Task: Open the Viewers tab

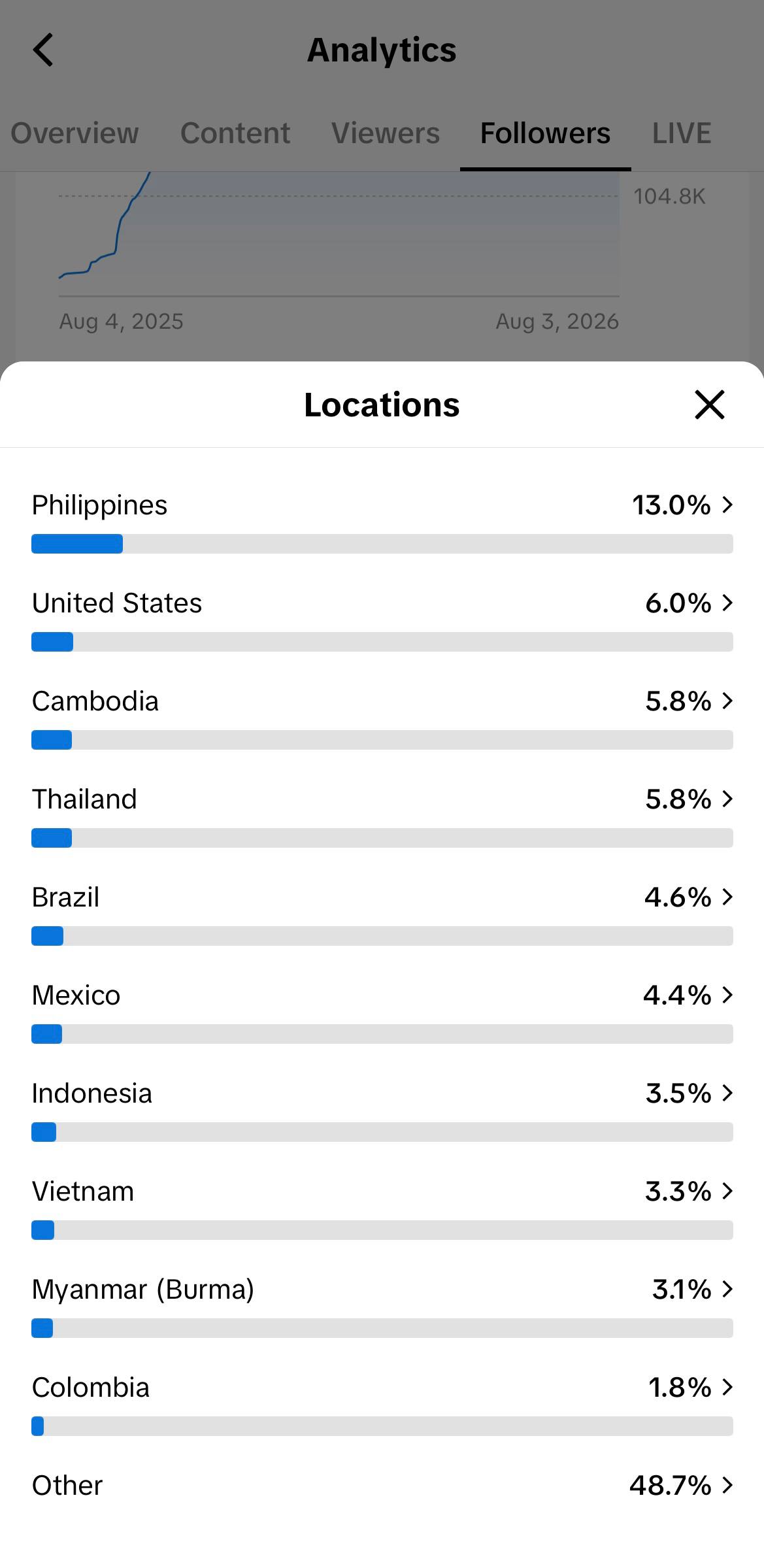Action: [386, 133]
